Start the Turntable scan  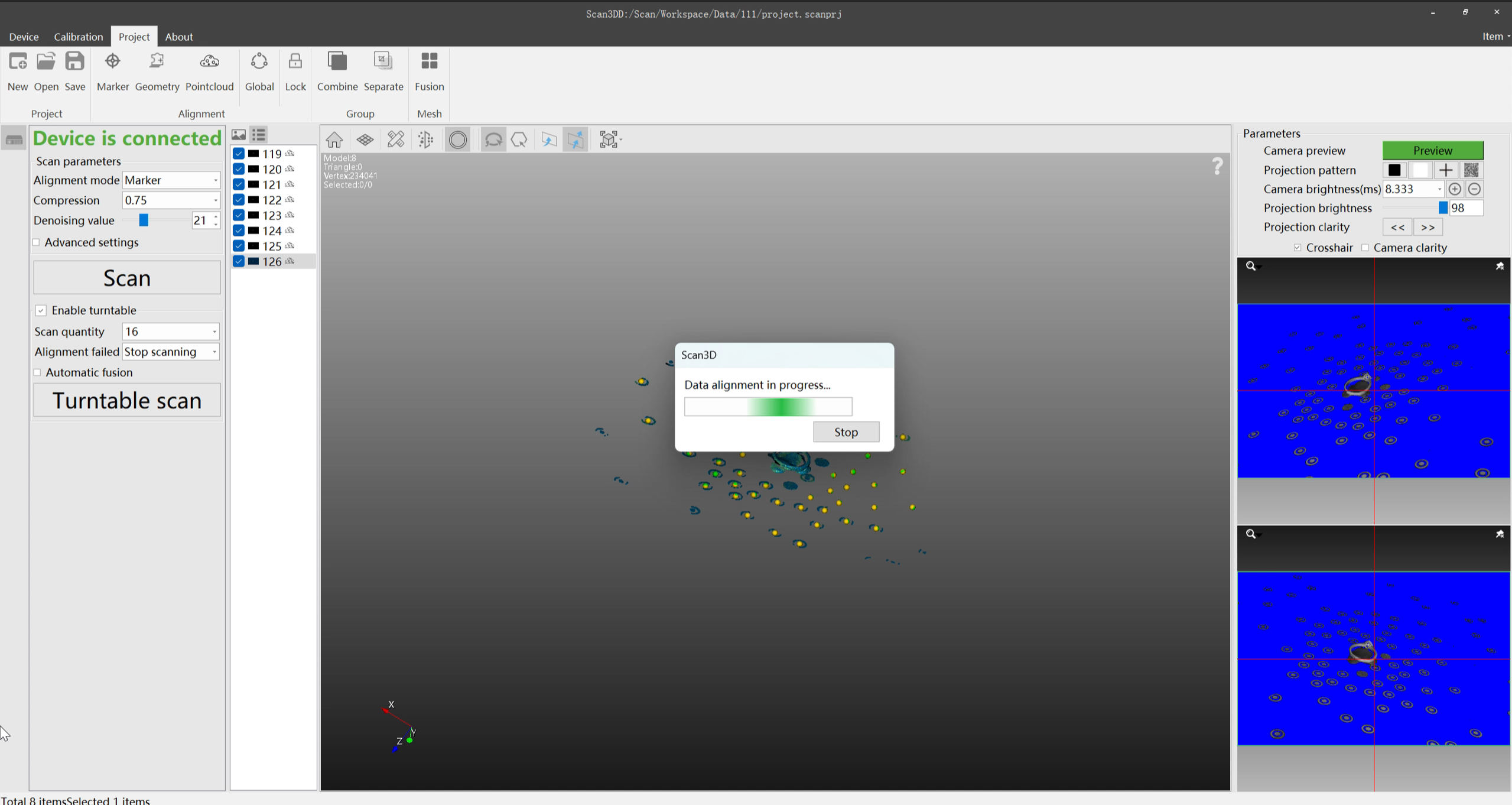127,400
